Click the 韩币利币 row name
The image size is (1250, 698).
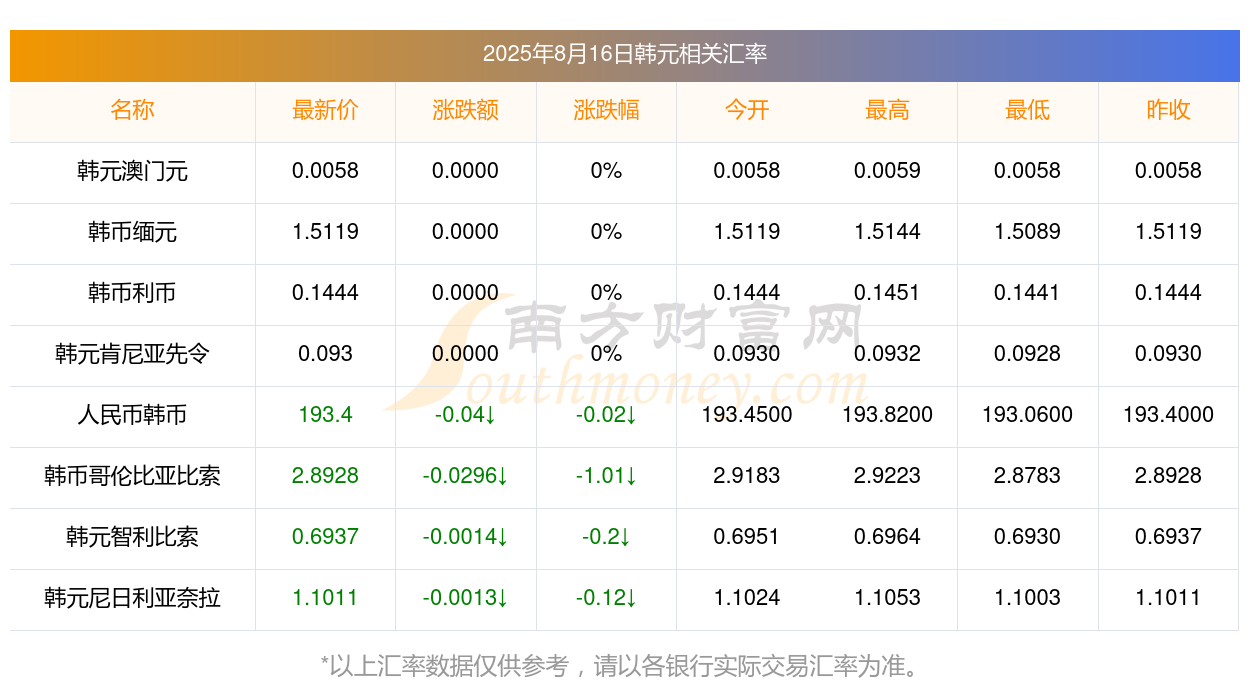[x=132, y=293]
